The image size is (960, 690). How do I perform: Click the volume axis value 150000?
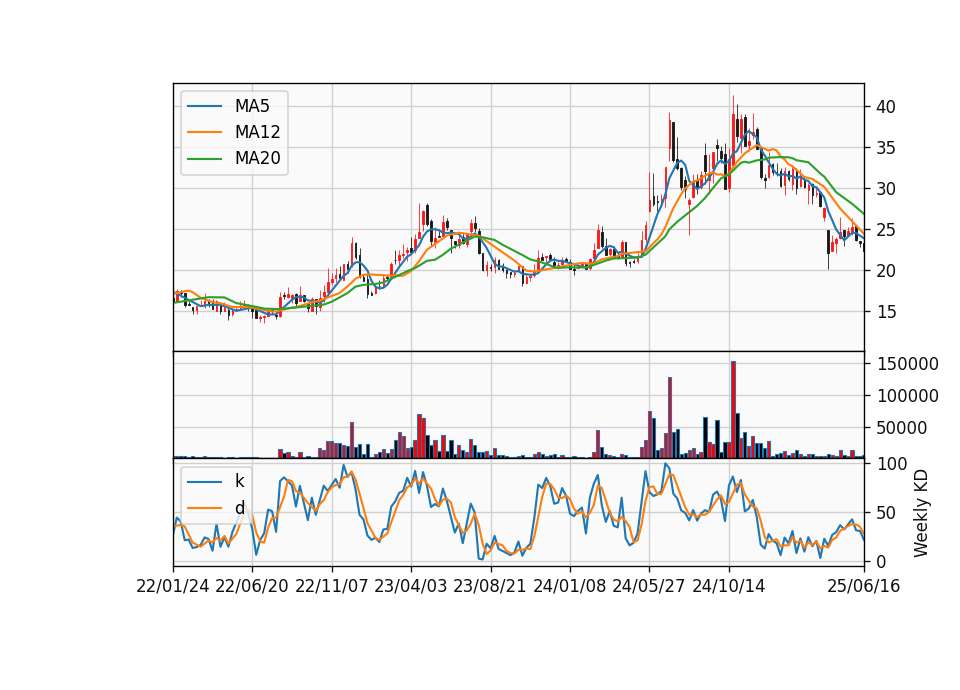(x=908, y=364)
